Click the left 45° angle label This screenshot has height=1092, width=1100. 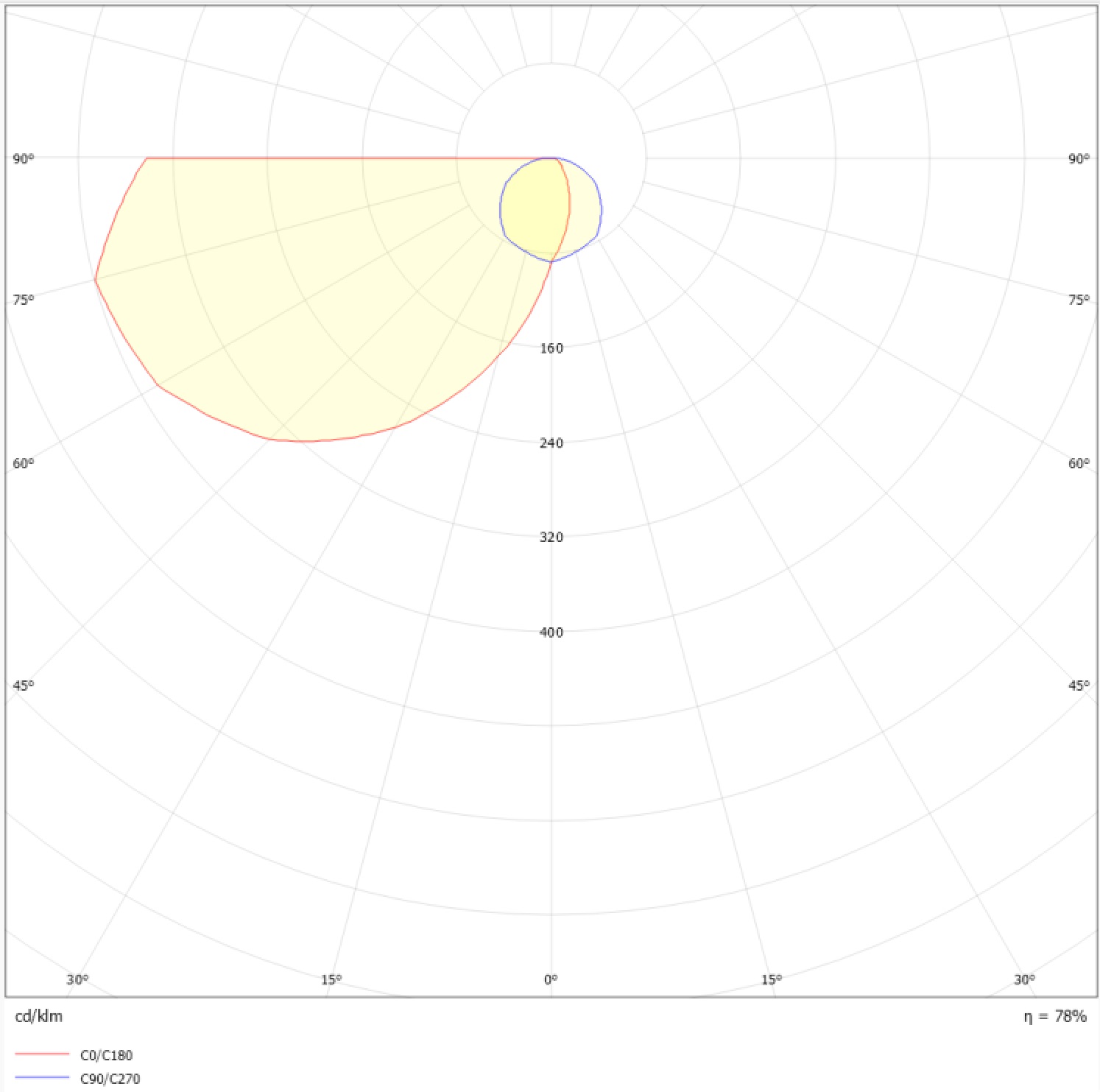24,686
